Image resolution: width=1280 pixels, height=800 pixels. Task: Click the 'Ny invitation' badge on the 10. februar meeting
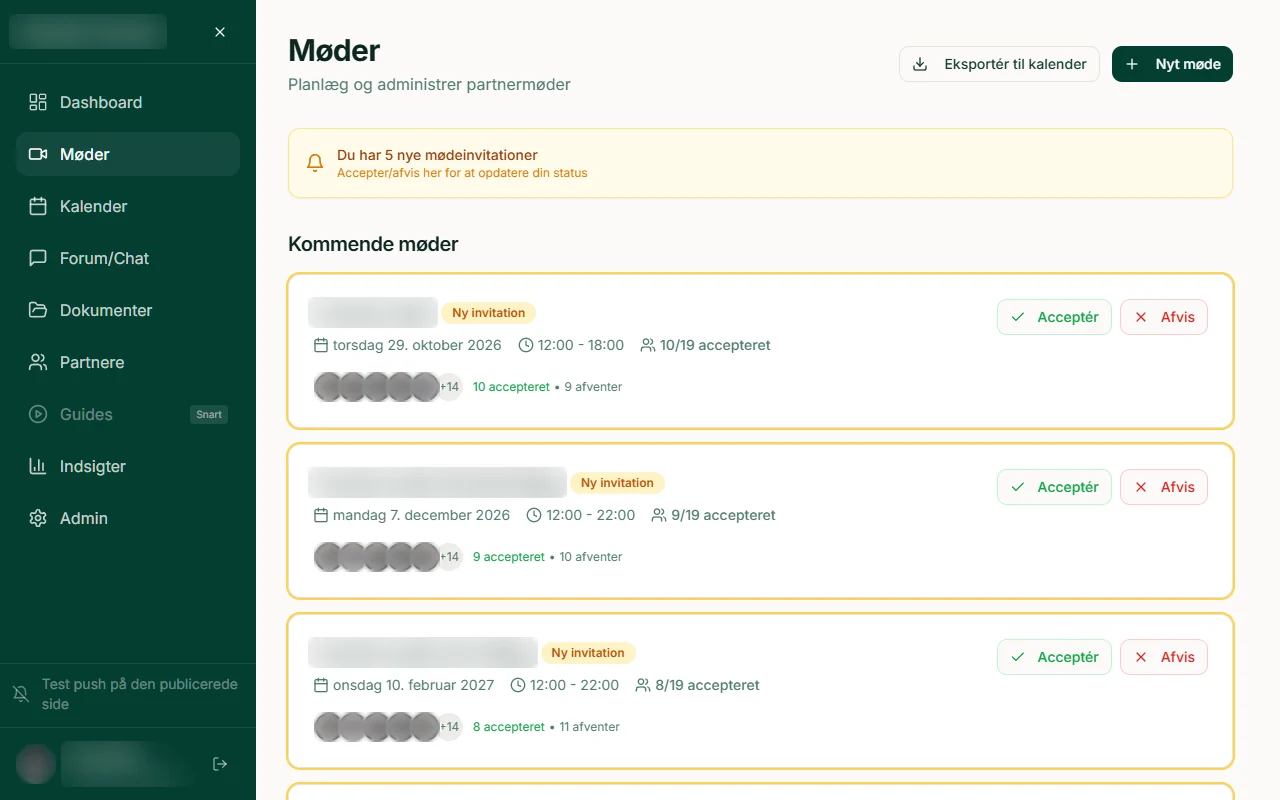point(588,653)
